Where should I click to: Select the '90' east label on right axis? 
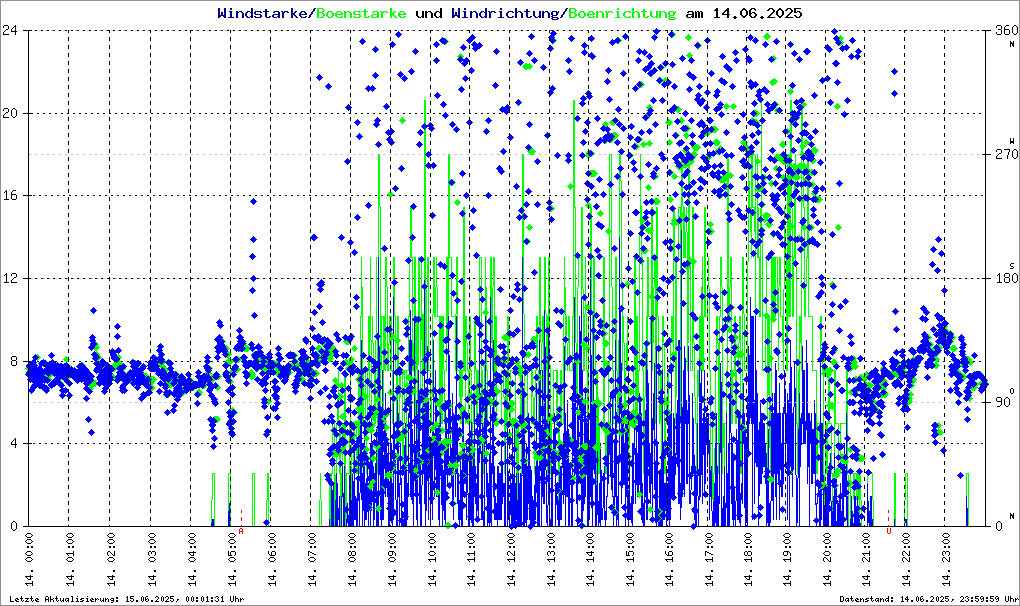[x=1002, y=403]
